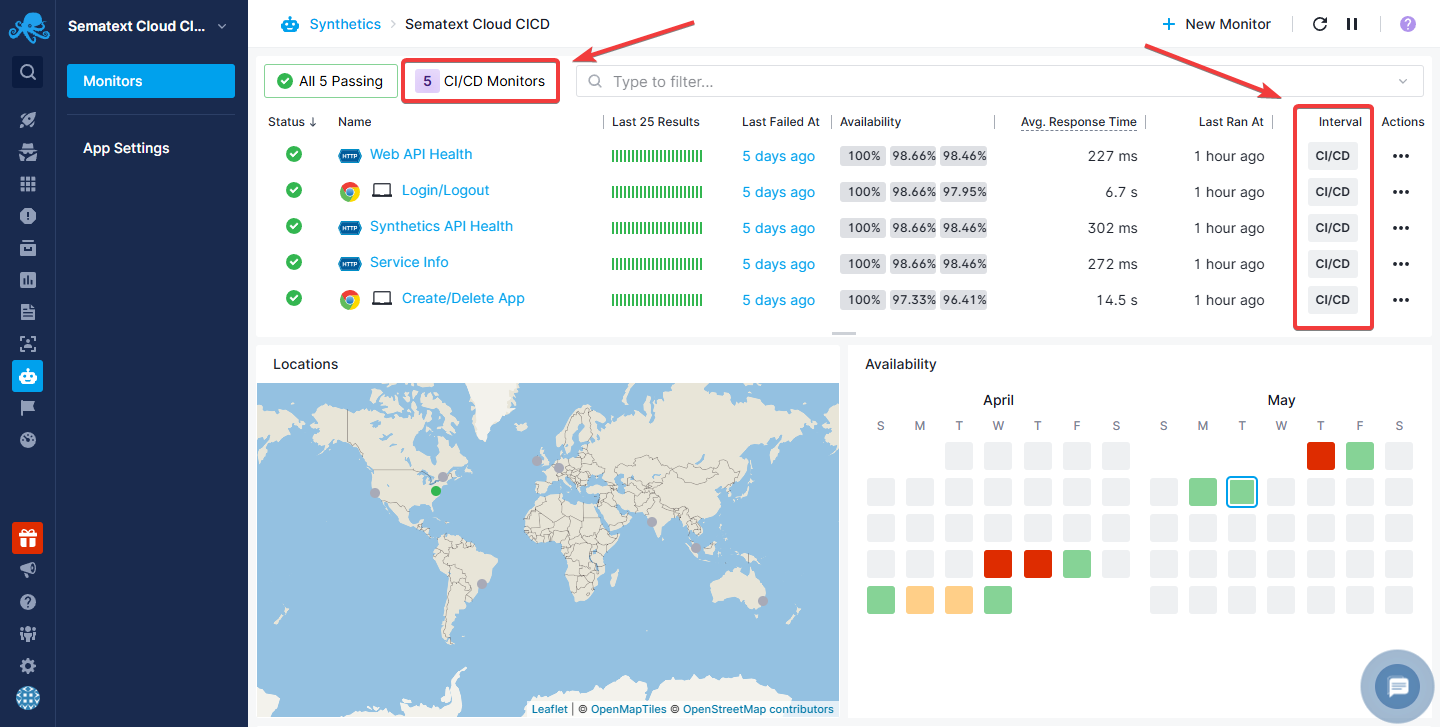Image resolution: width=1440 pixels, height=727 pixels.
Task: Click the 14.5 s response time value
Action: tap(1117, 300)
